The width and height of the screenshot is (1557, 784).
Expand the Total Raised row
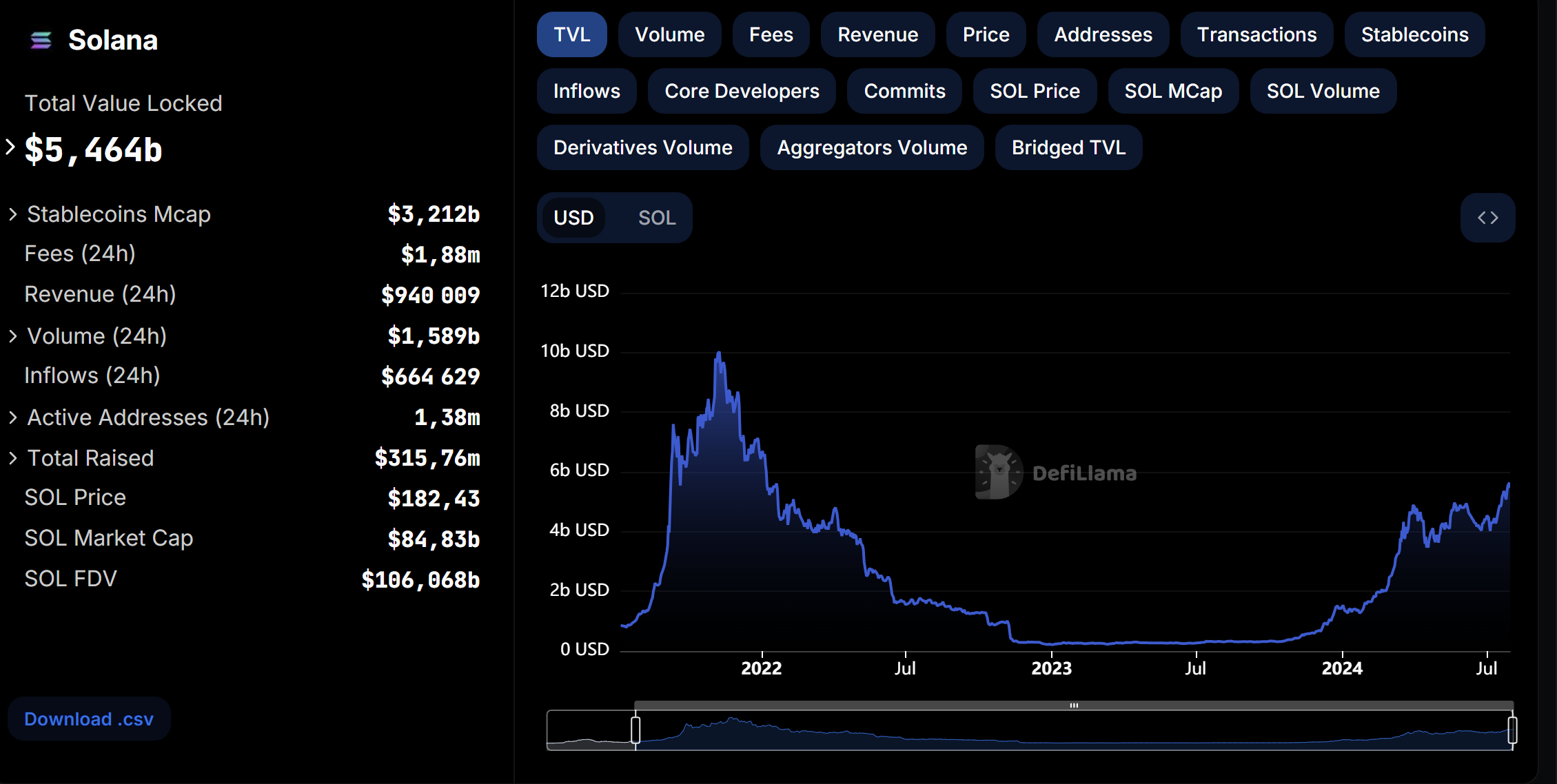12,458
